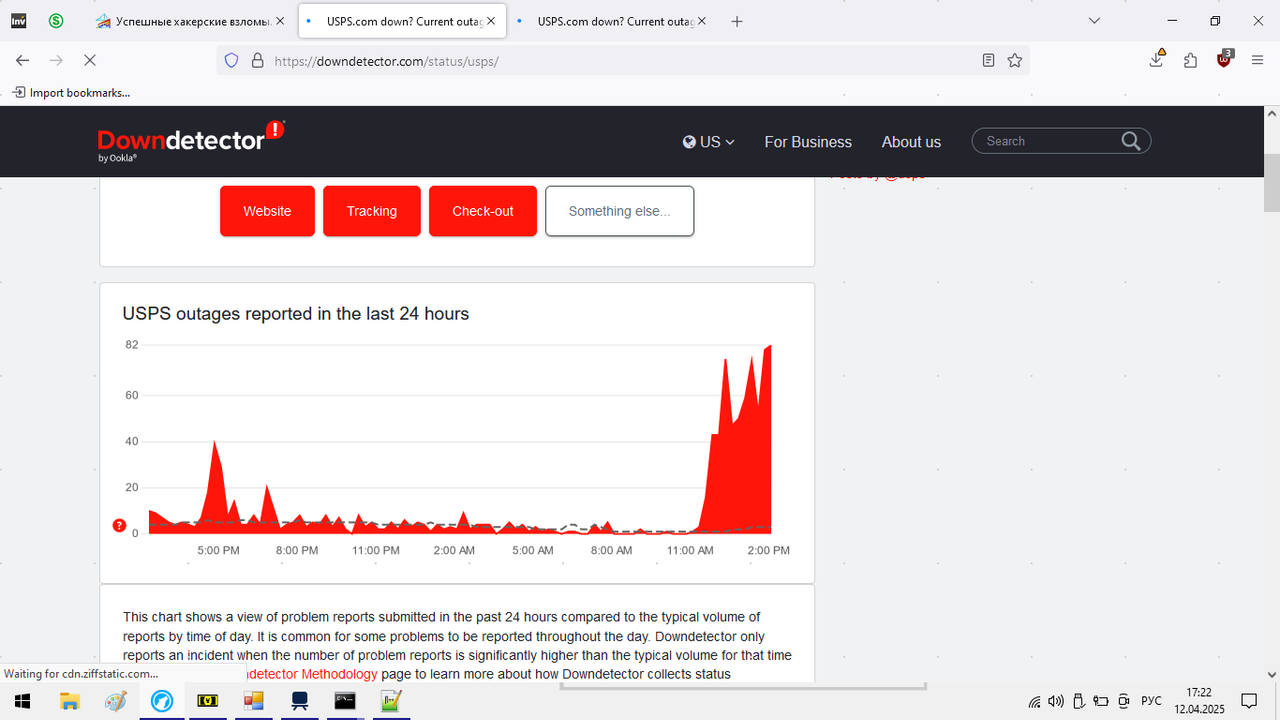The height and width of the screenshot is (720, 1280).
Task: Open a new browser tab
Action: click(x=737, y=21)
